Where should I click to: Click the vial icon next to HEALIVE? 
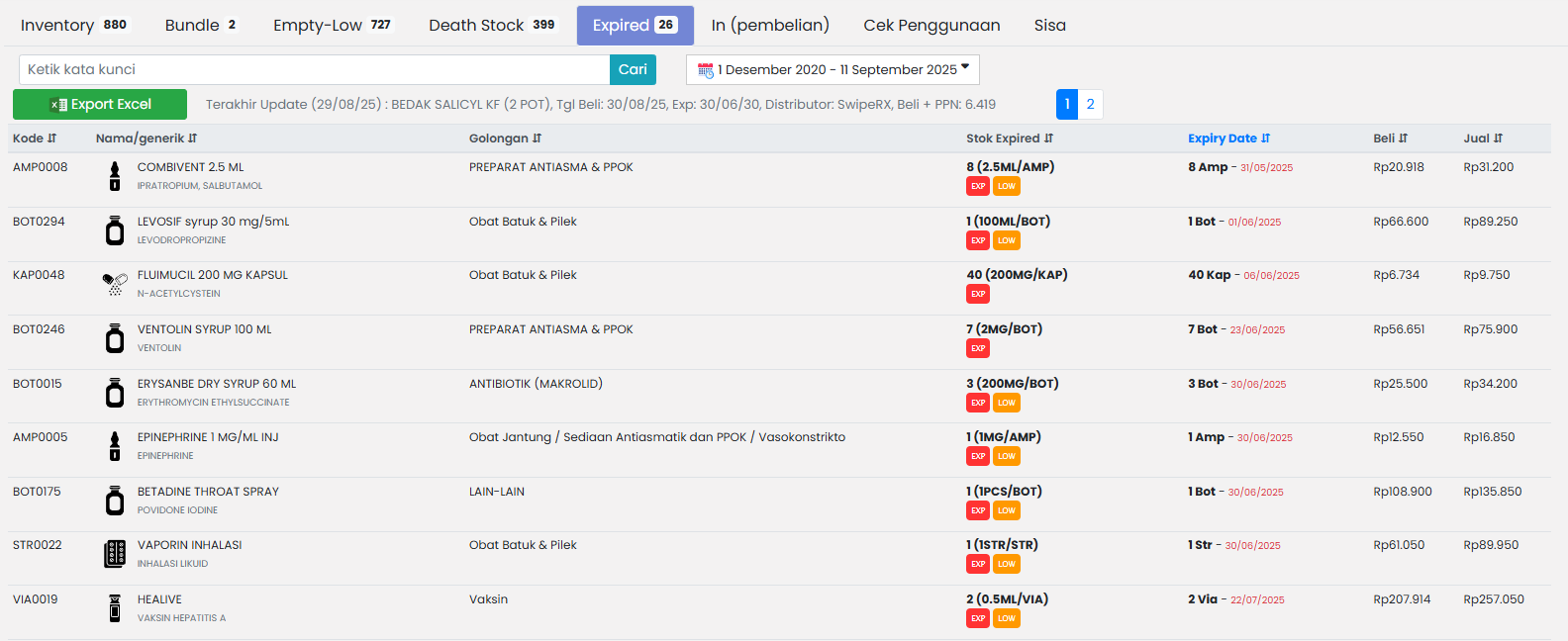point(115,608)
